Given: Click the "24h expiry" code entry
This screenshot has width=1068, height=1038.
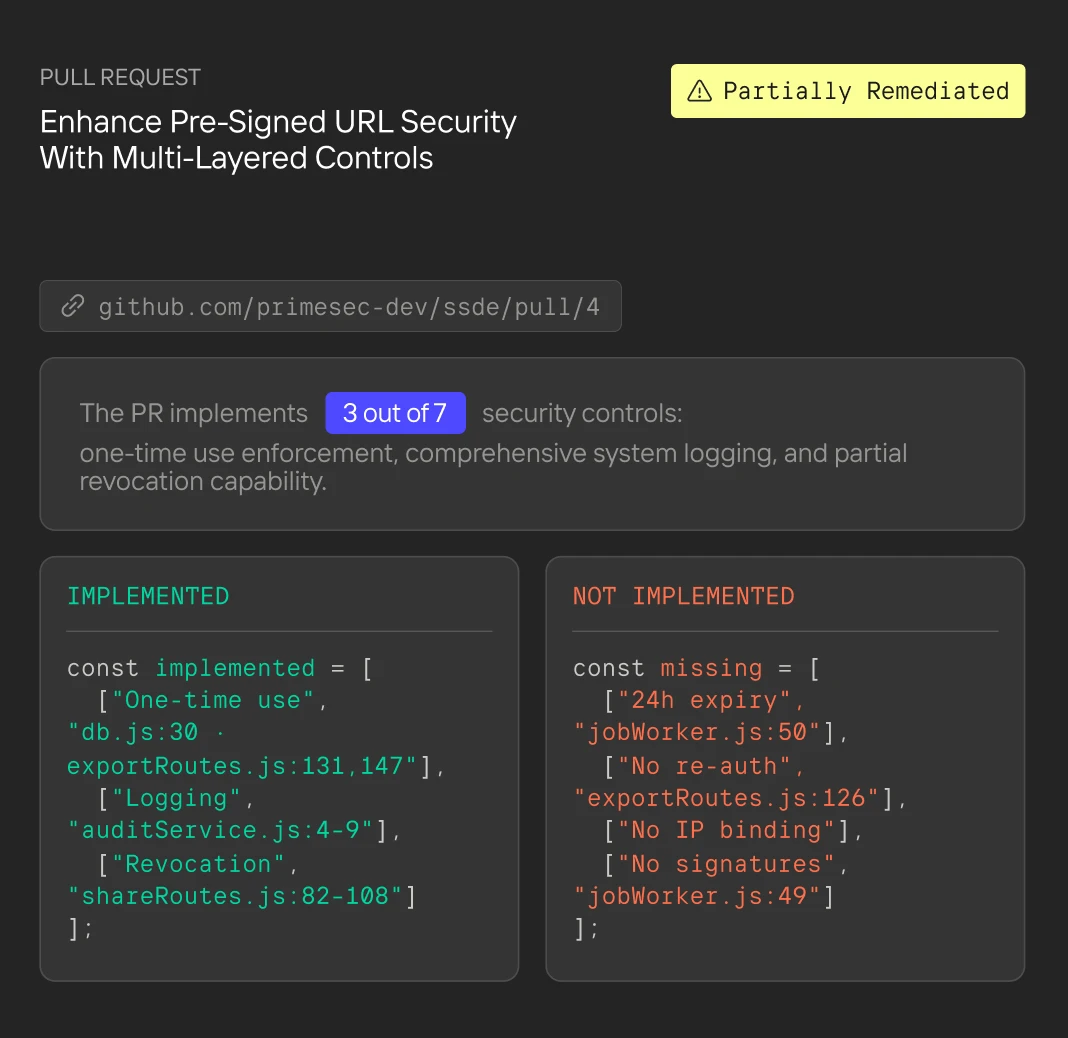Looking at the screenshot, I should point(704,700).
